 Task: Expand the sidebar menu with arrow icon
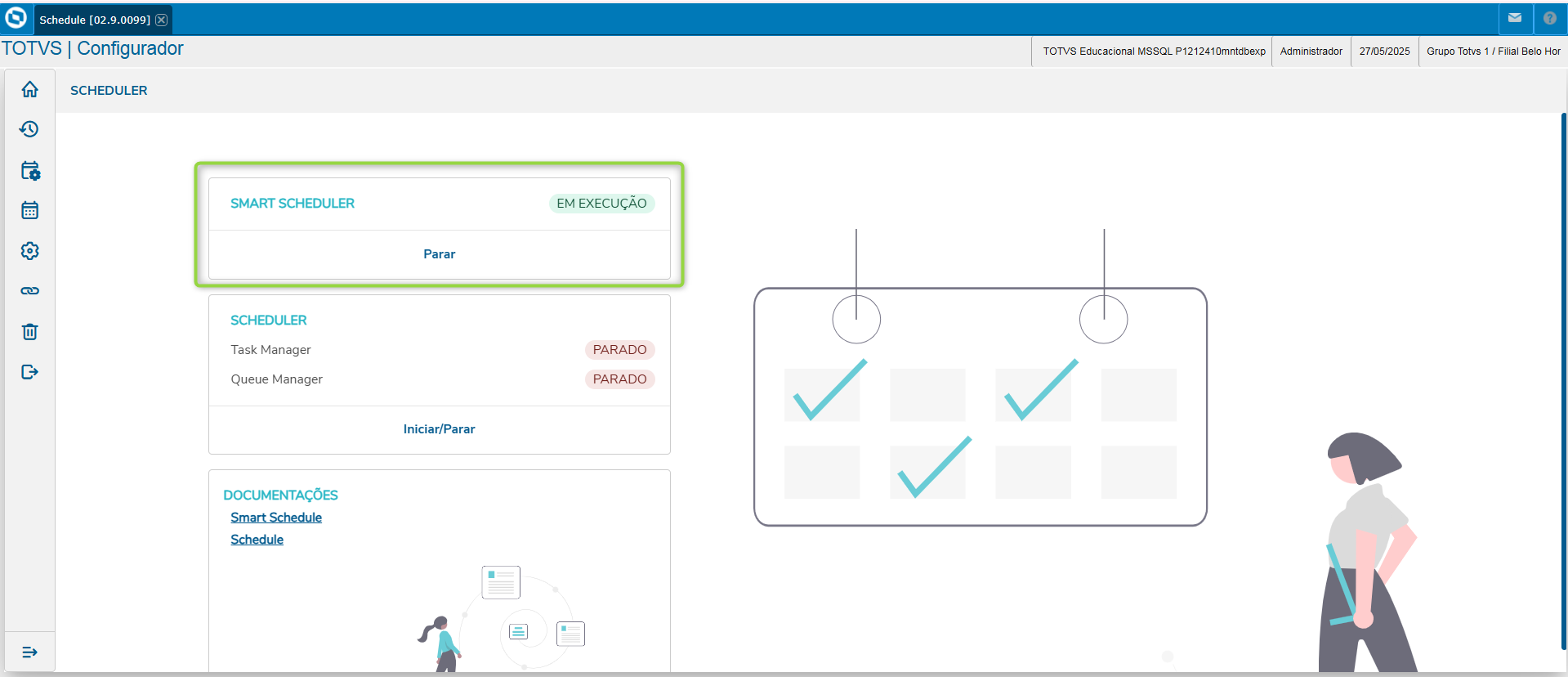pos(30,652)
